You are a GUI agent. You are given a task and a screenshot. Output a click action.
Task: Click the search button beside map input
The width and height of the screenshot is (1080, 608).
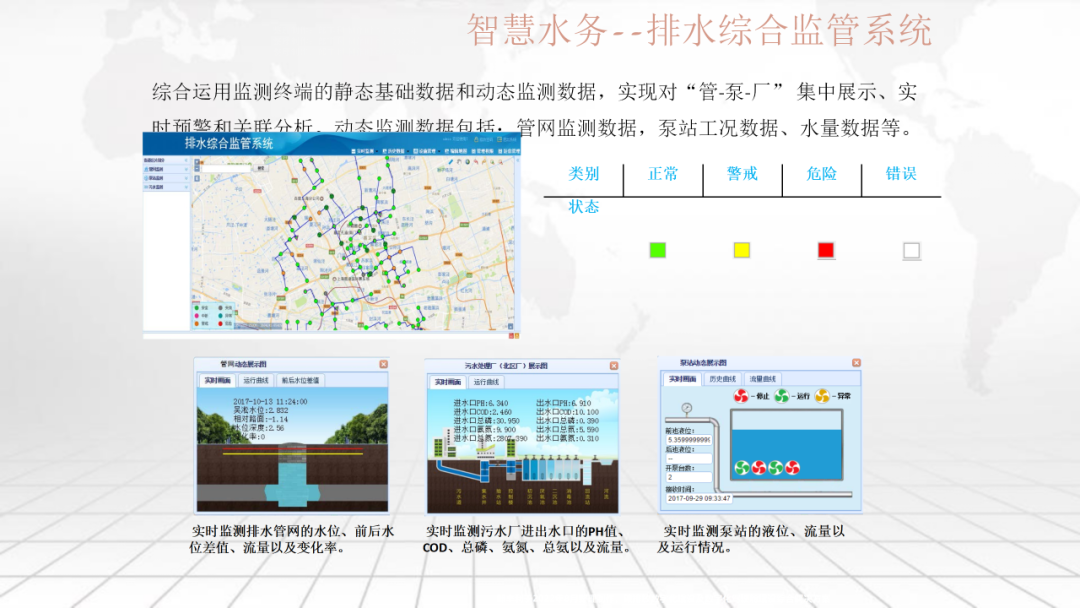tap(261, 168)
